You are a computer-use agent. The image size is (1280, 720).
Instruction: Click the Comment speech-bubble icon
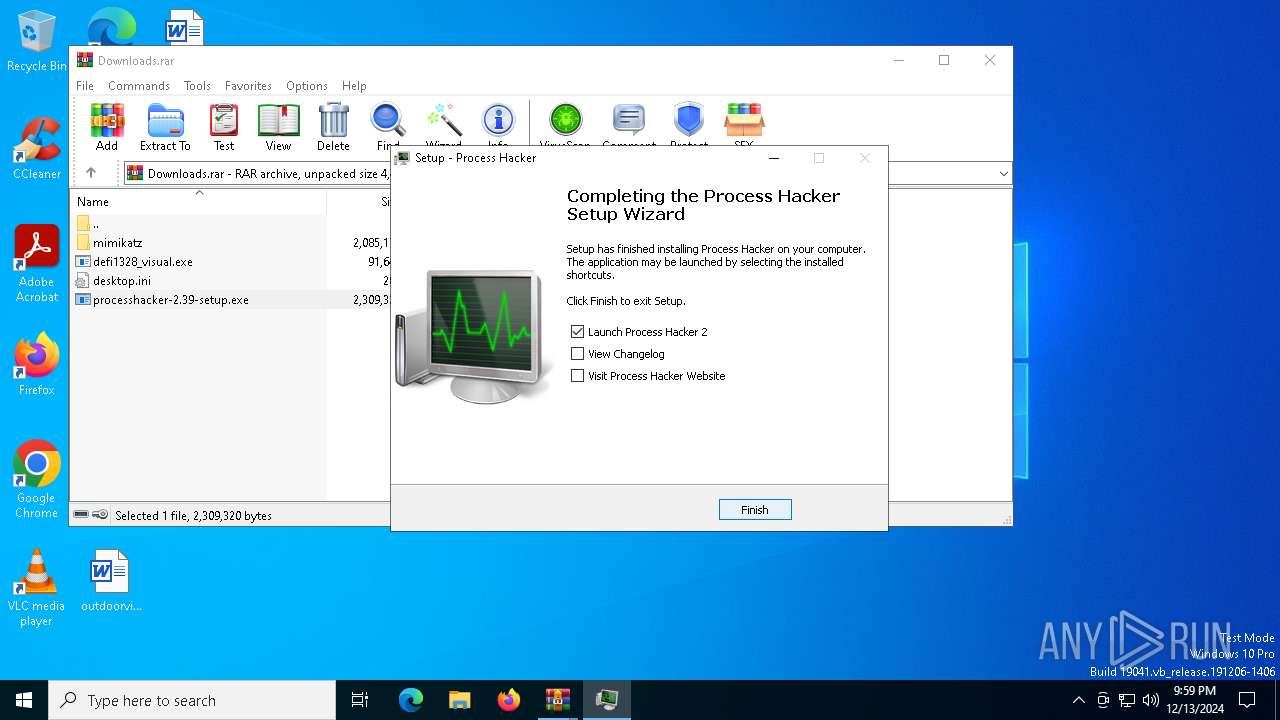[x=629, y=122]
